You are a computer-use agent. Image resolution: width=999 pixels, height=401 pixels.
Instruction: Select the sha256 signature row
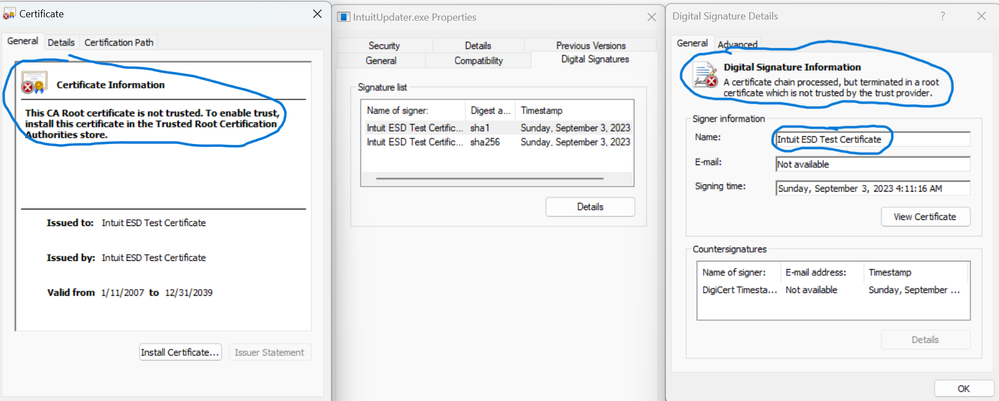tap(497, 142)
